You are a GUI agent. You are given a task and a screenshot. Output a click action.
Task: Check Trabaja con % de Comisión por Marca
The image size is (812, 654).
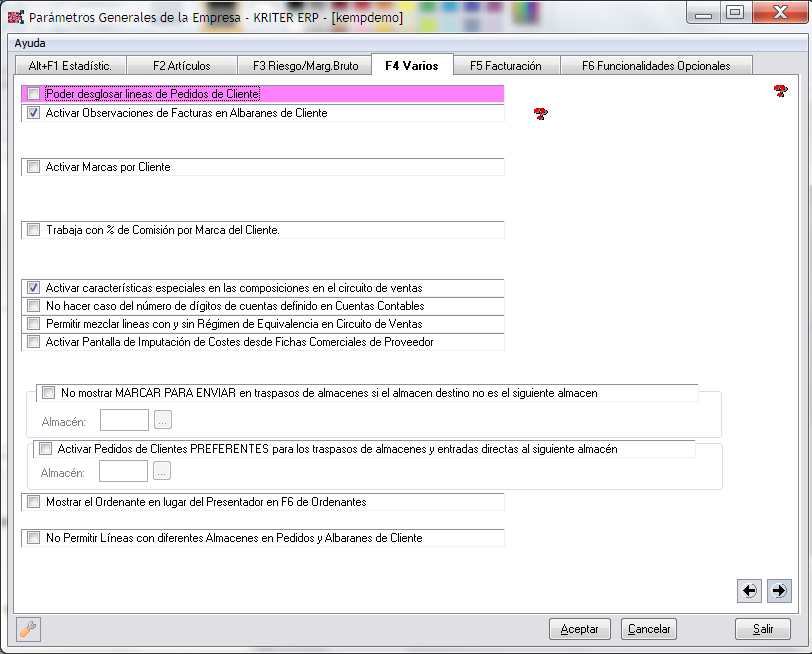(x=34, y=230)
